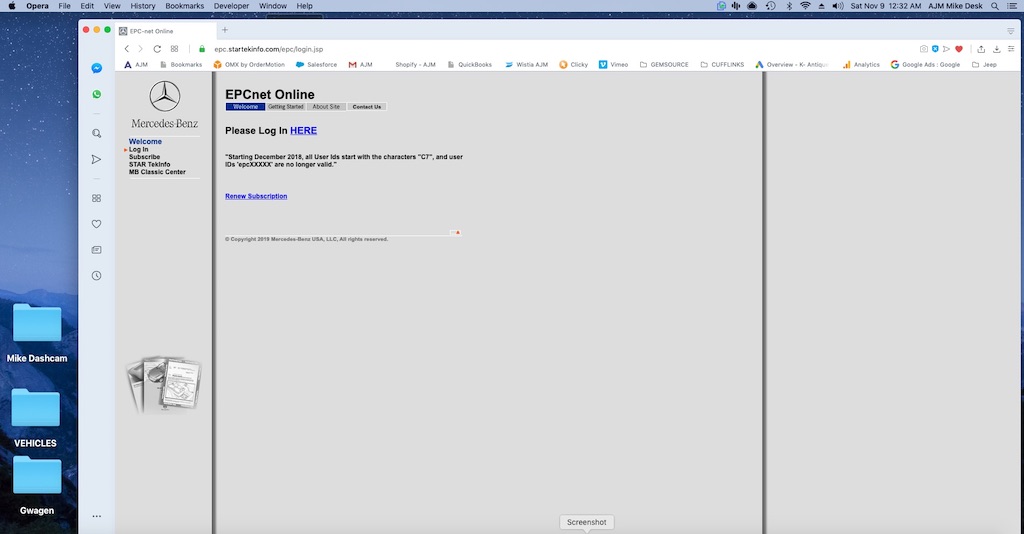Open the Bookmarks menu in the menu bar
The width and height of the screenshot is (1024, 534).
(x=183, y=6)
